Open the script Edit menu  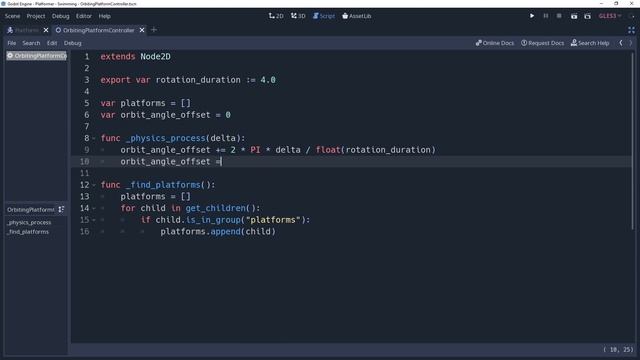coord(52,43)
